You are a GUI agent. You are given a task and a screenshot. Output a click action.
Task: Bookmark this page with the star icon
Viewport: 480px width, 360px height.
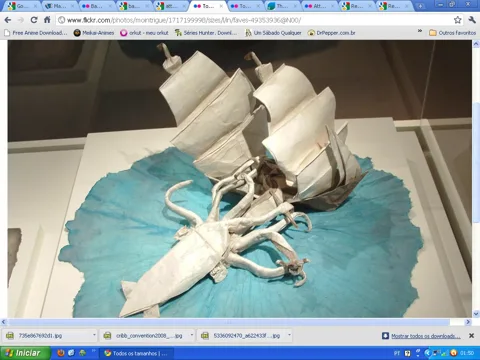[x=458, y=20]
